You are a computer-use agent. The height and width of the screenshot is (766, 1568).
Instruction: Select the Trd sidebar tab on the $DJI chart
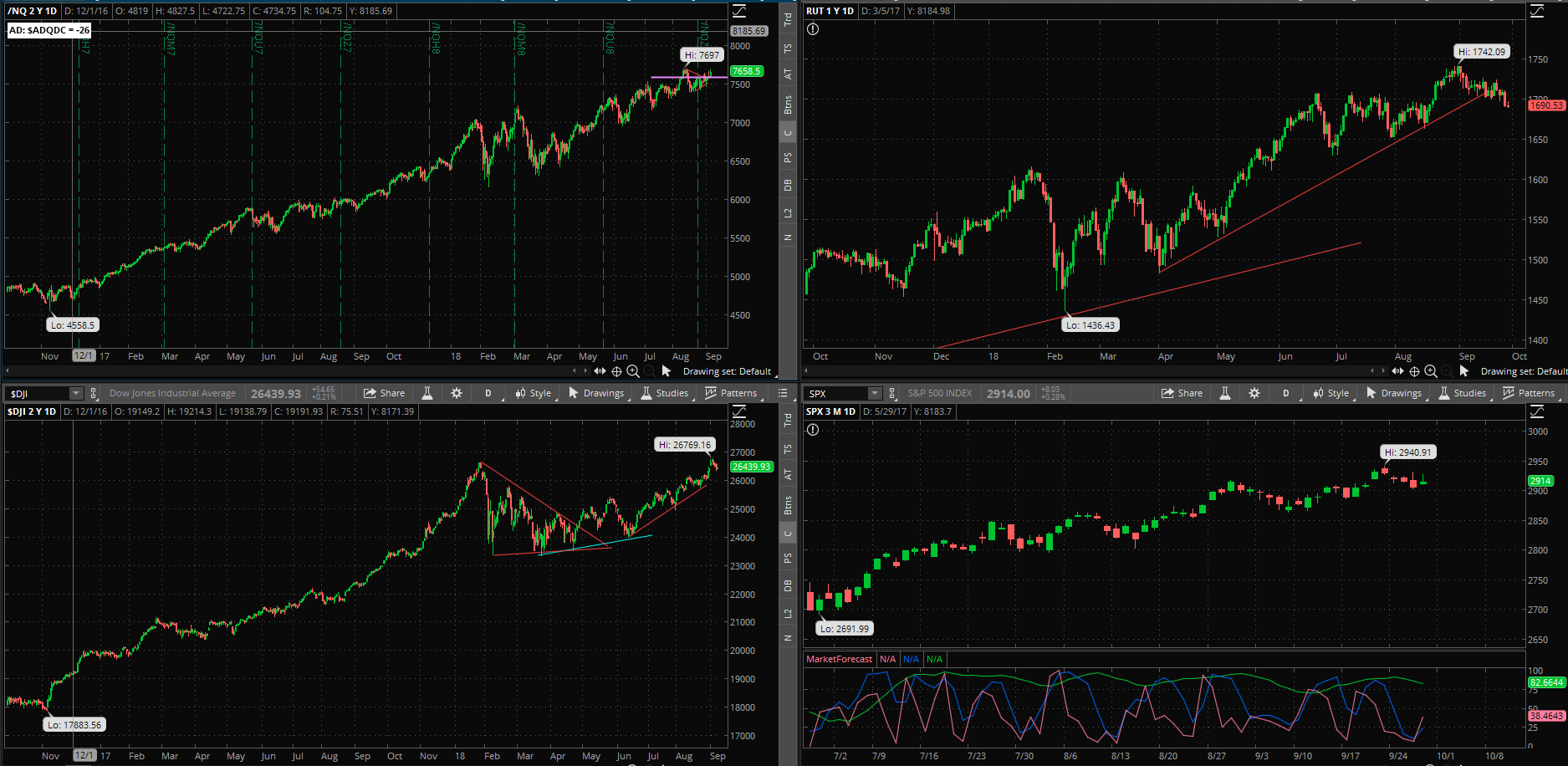tap(788, 421)
